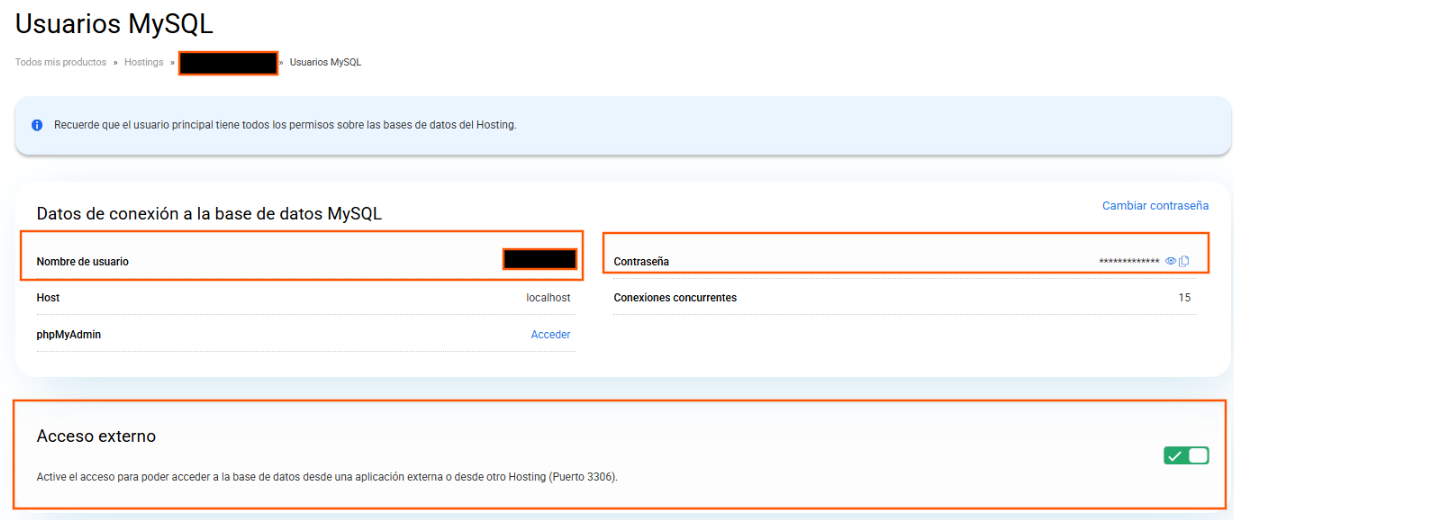The height and width of the screenshot is (520, 1429).
Task: Click the localhost host value
Action: [548, 298]
